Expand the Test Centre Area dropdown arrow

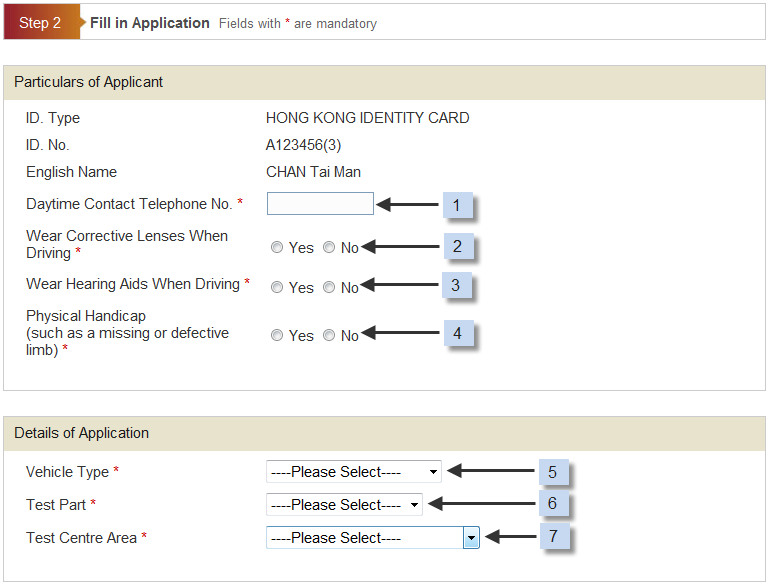(471, 538)
